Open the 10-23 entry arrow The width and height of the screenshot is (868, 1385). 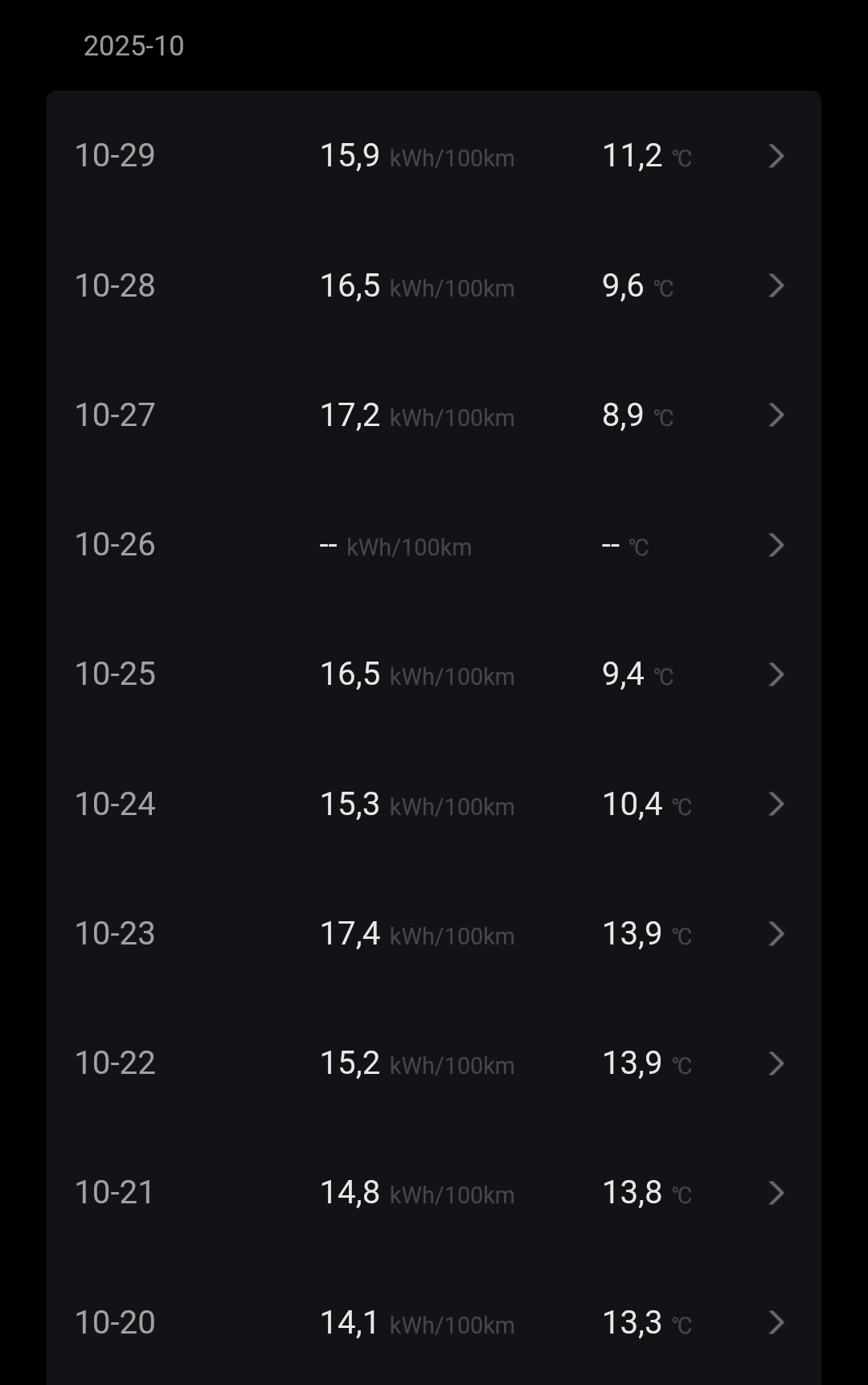[776, 934]
